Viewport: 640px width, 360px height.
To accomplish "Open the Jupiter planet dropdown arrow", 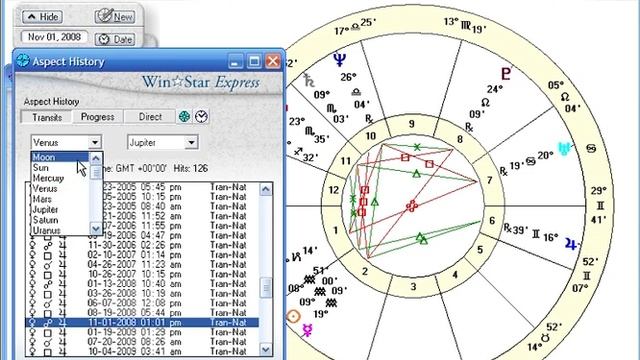I will (191, 142).
